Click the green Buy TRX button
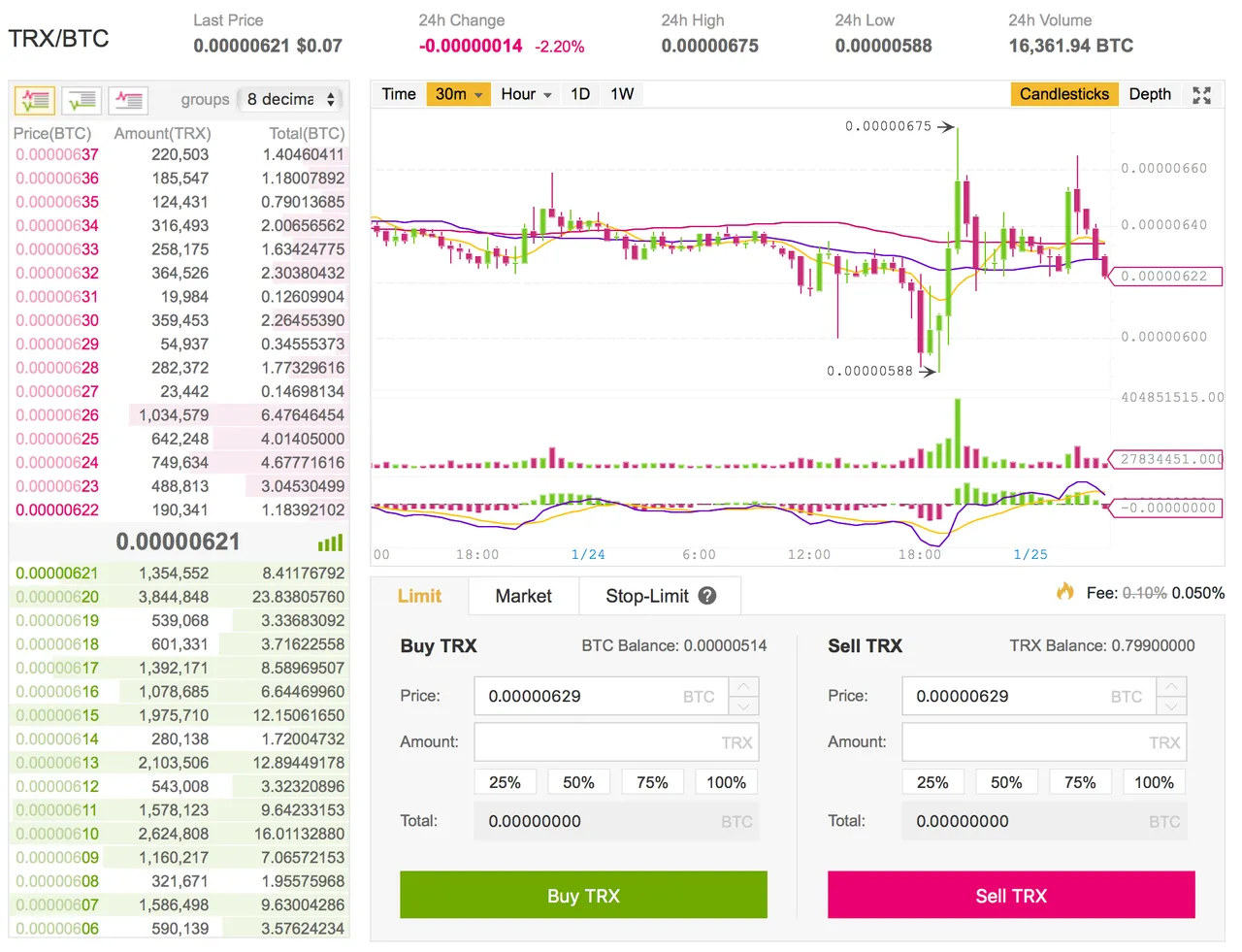 point(583,895)
